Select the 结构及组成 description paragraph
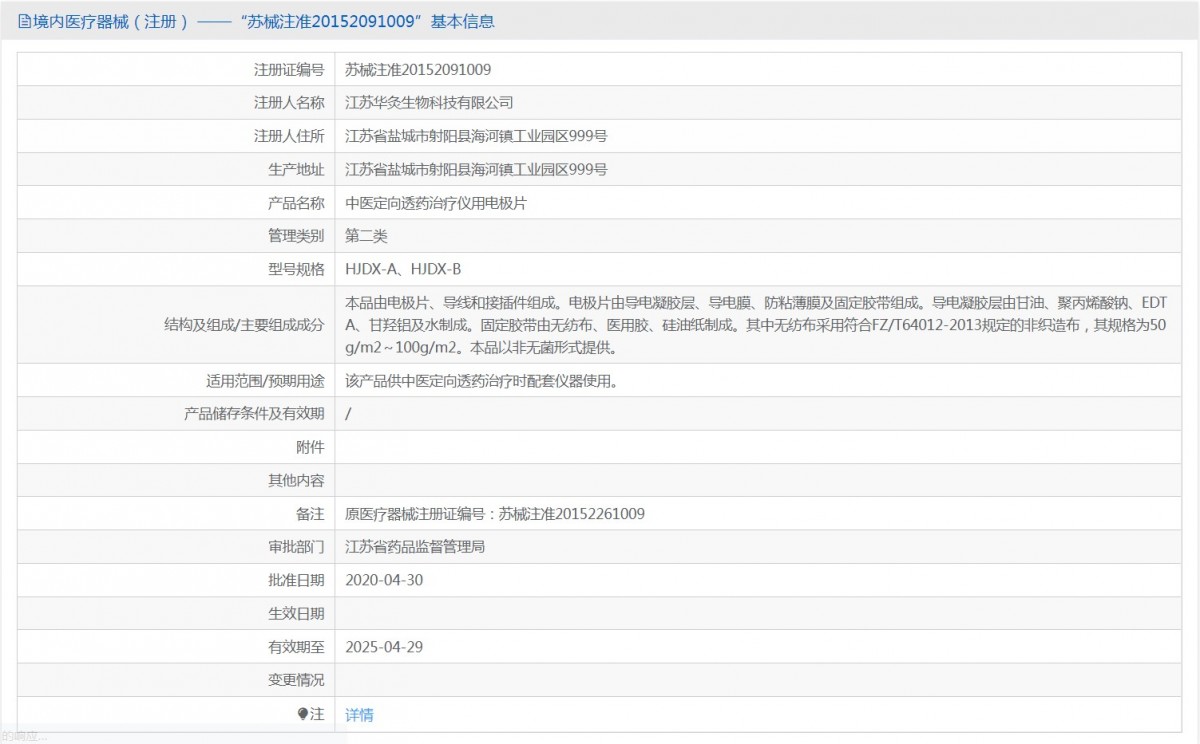 757,325
